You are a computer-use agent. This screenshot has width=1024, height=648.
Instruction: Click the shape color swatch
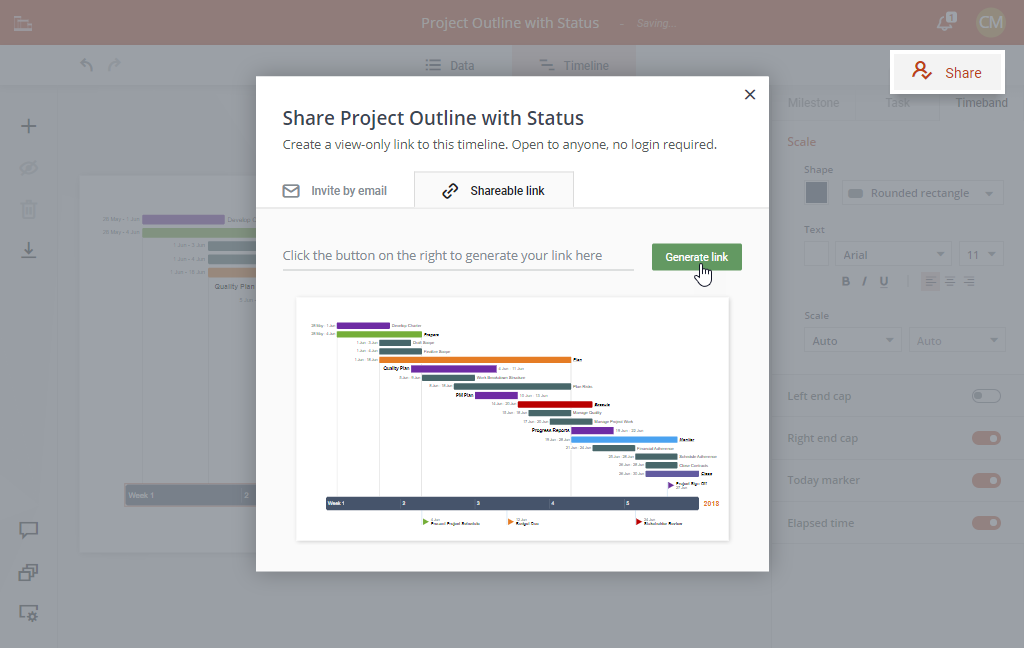pos(817,193)
